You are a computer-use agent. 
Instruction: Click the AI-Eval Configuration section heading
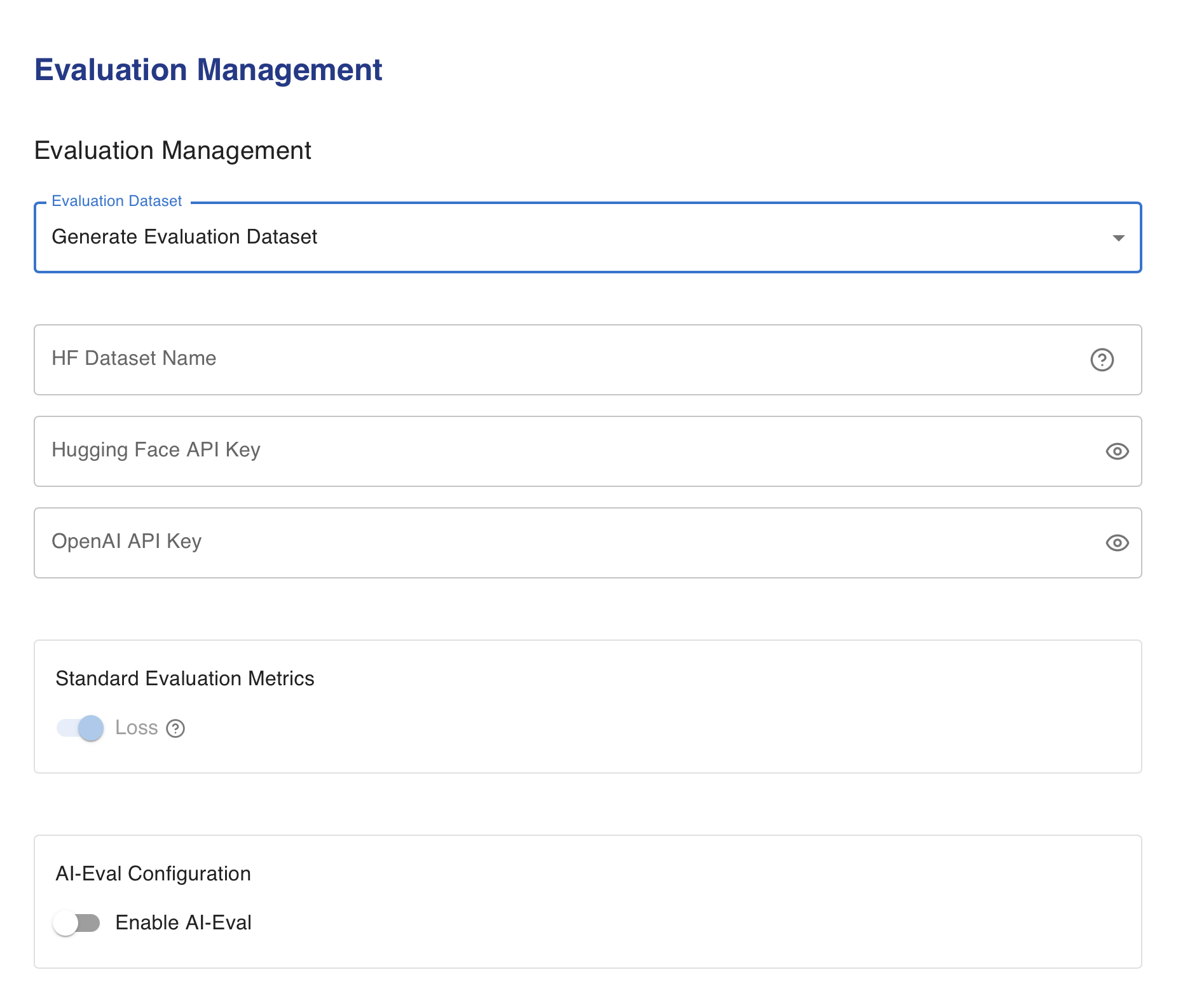(153, 874)
